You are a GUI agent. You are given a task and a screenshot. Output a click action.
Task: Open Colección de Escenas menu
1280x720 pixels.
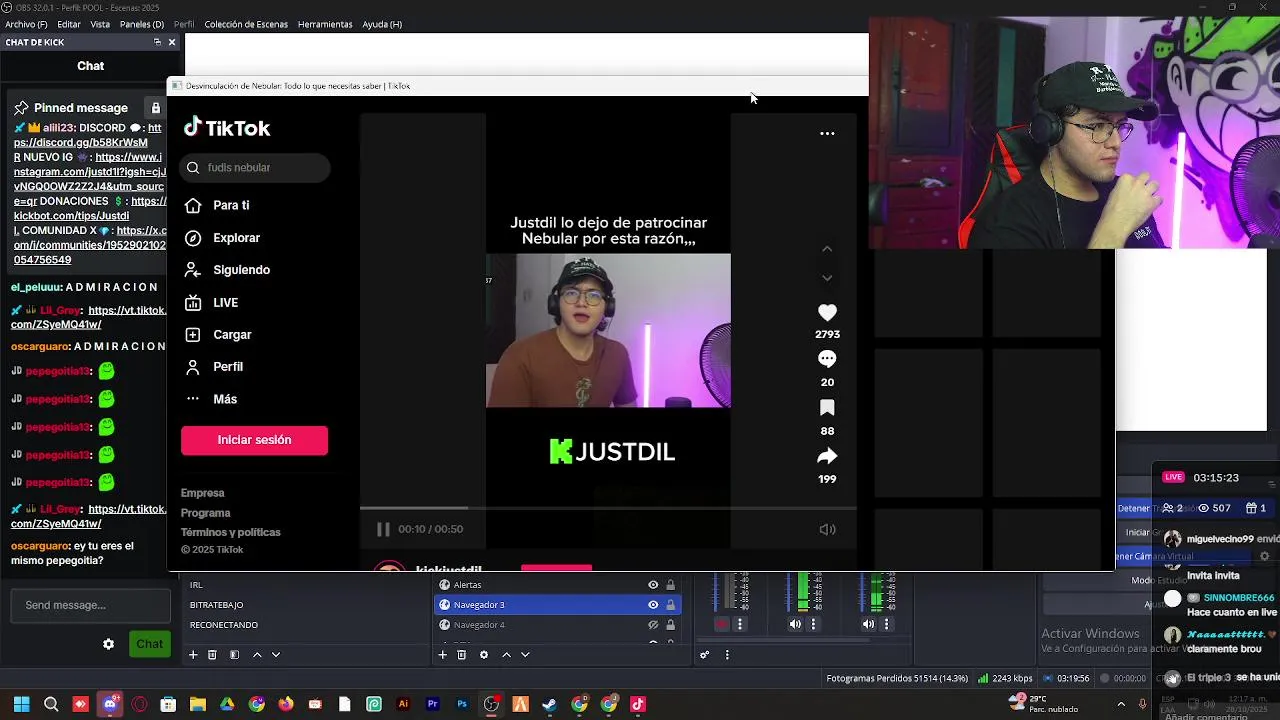click(246, 24)
